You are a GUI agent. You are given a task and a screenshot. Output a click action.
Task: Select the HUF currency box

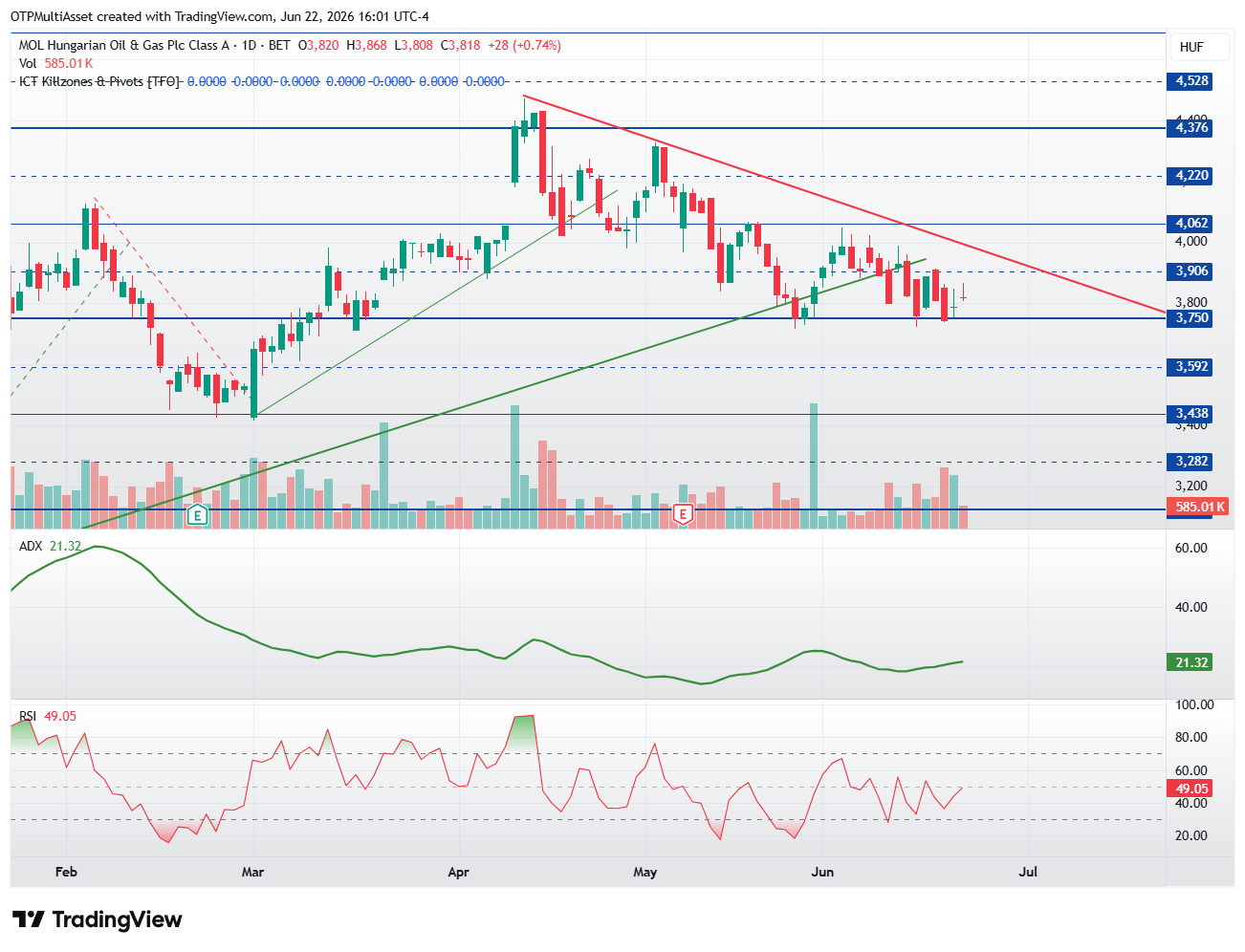(x=1191, y=47)
